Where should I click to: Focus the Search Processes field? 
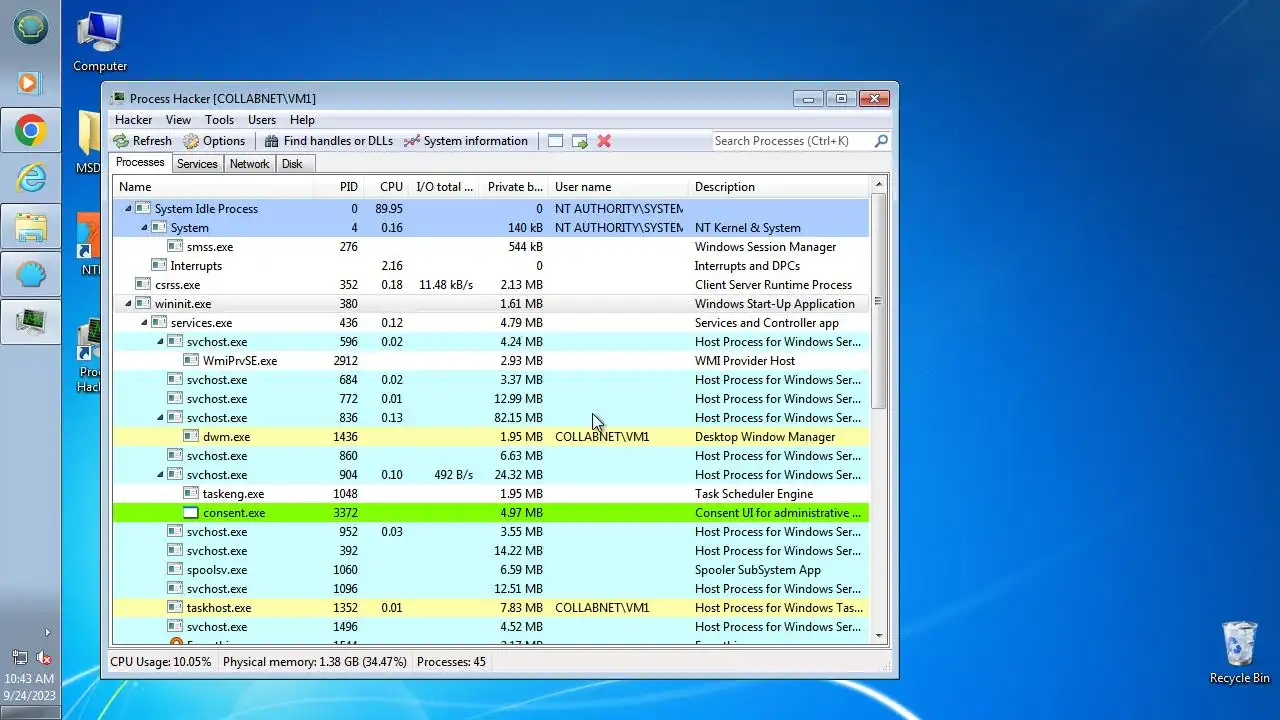pos(792,141)
